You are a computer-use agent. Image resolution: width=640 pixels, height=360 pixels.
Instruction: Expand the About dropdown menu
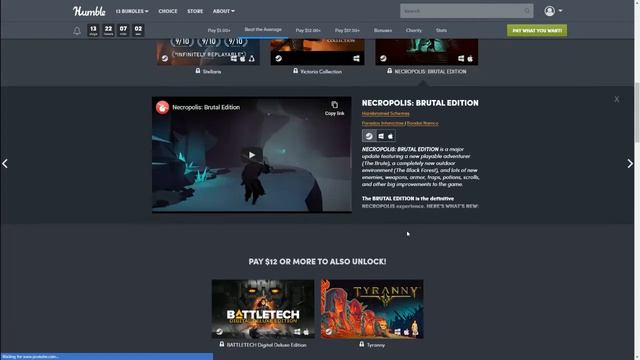pos(223,11)
